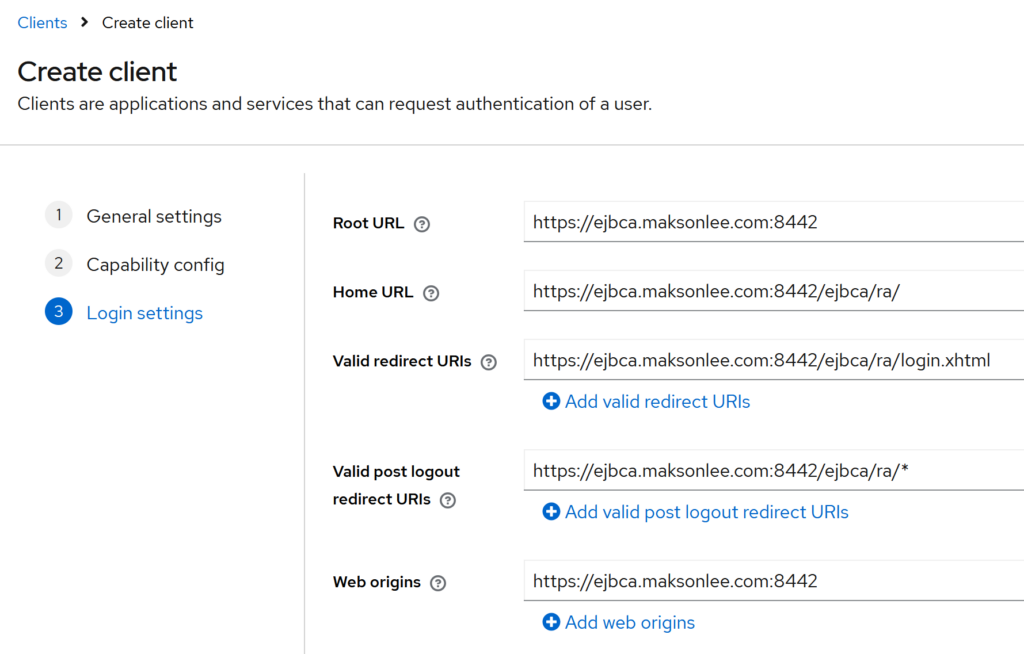Click the Add web origins link
1024x654 pixels.
click(629, 622)
